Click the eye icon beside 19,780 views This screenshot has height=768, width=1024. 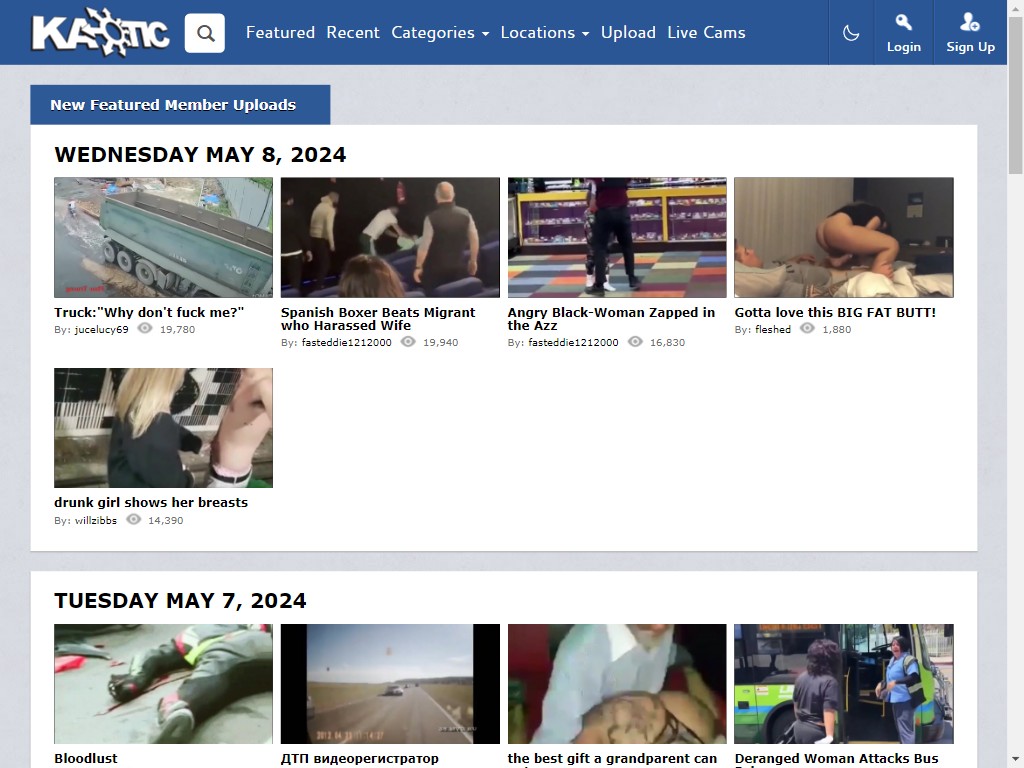[145, 328]
